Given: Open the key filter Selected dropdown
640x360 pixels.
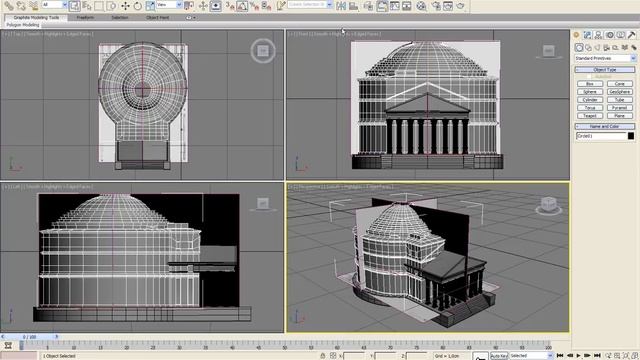Looking at the screenshot, I should click(531, 356).
